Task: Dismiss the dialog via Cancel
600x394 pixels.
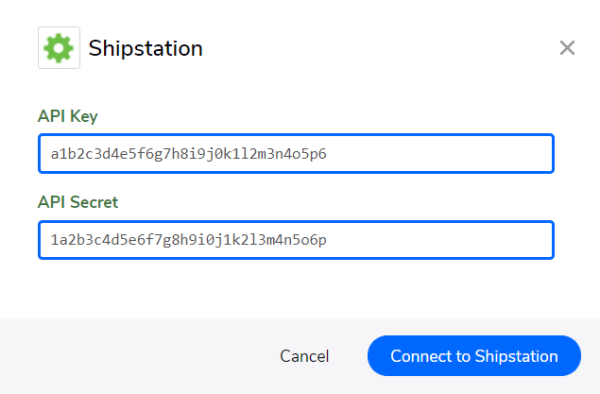Action: pos(304,356)
